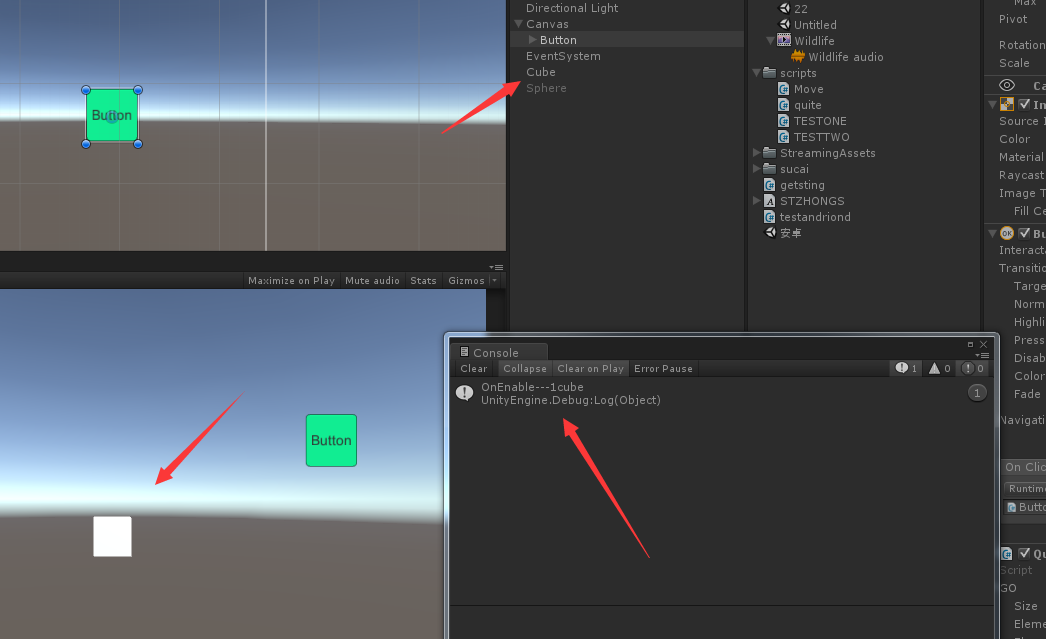This screenshot has height=639, width=1046.
Task: Select the Untitled scene icon
Action: point(784,25)
